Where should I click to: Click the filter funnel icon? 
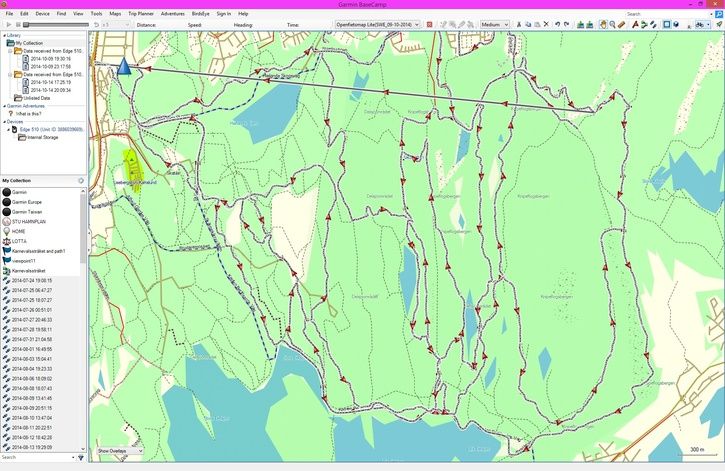[81, 458]
